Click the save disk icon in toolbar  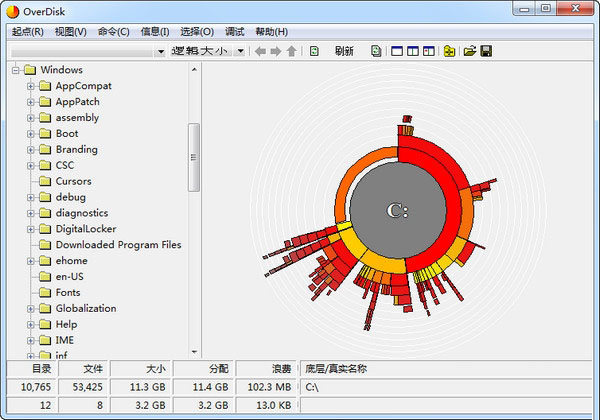pyautogui.click(x=486, y=51)
